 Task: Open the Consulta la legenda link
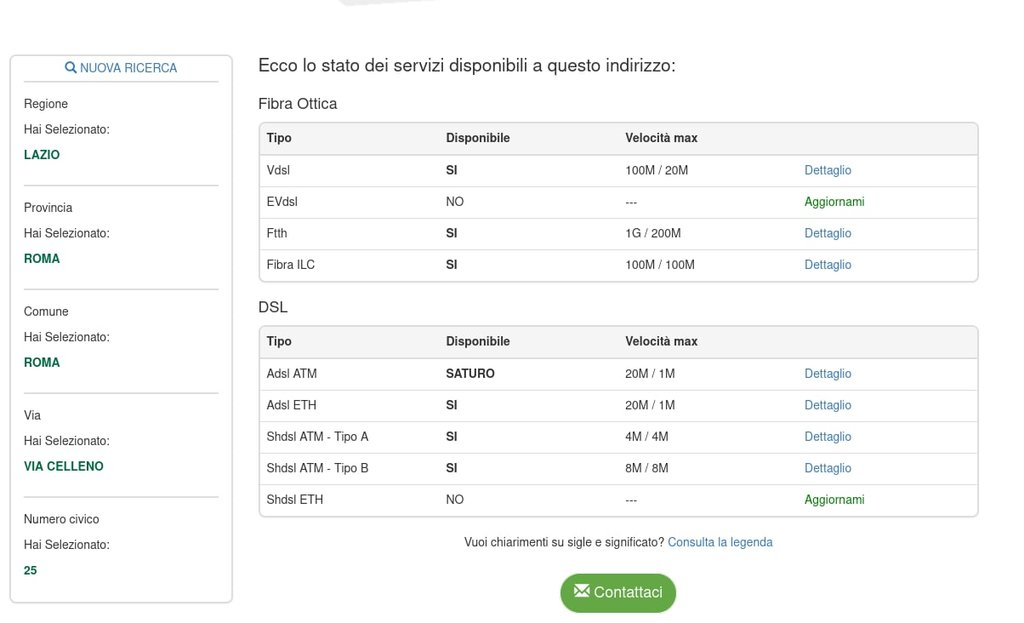coord(720,542)
